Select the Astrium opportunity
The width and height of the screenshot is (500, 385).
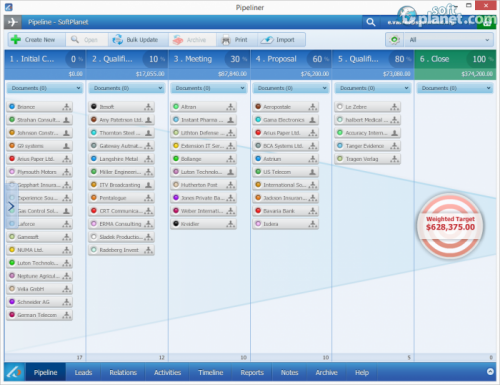pyautogui.click(x=285, y=159)
